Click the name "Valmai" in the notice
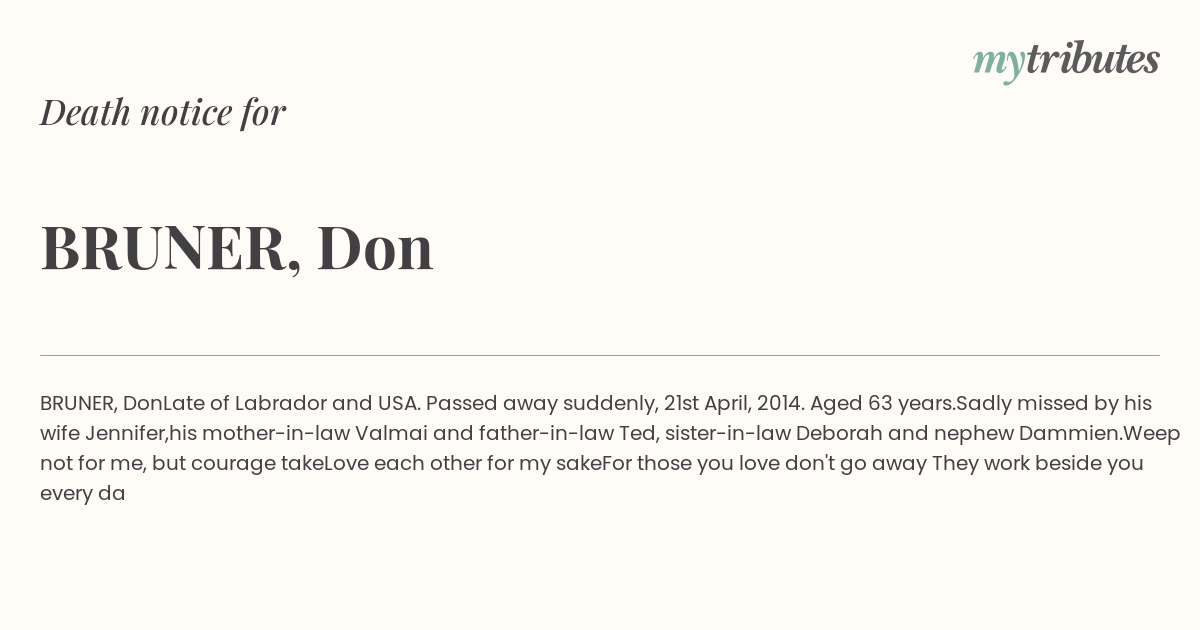The image size is (1200, 630). pyautogui.click(x=391, y=434)
